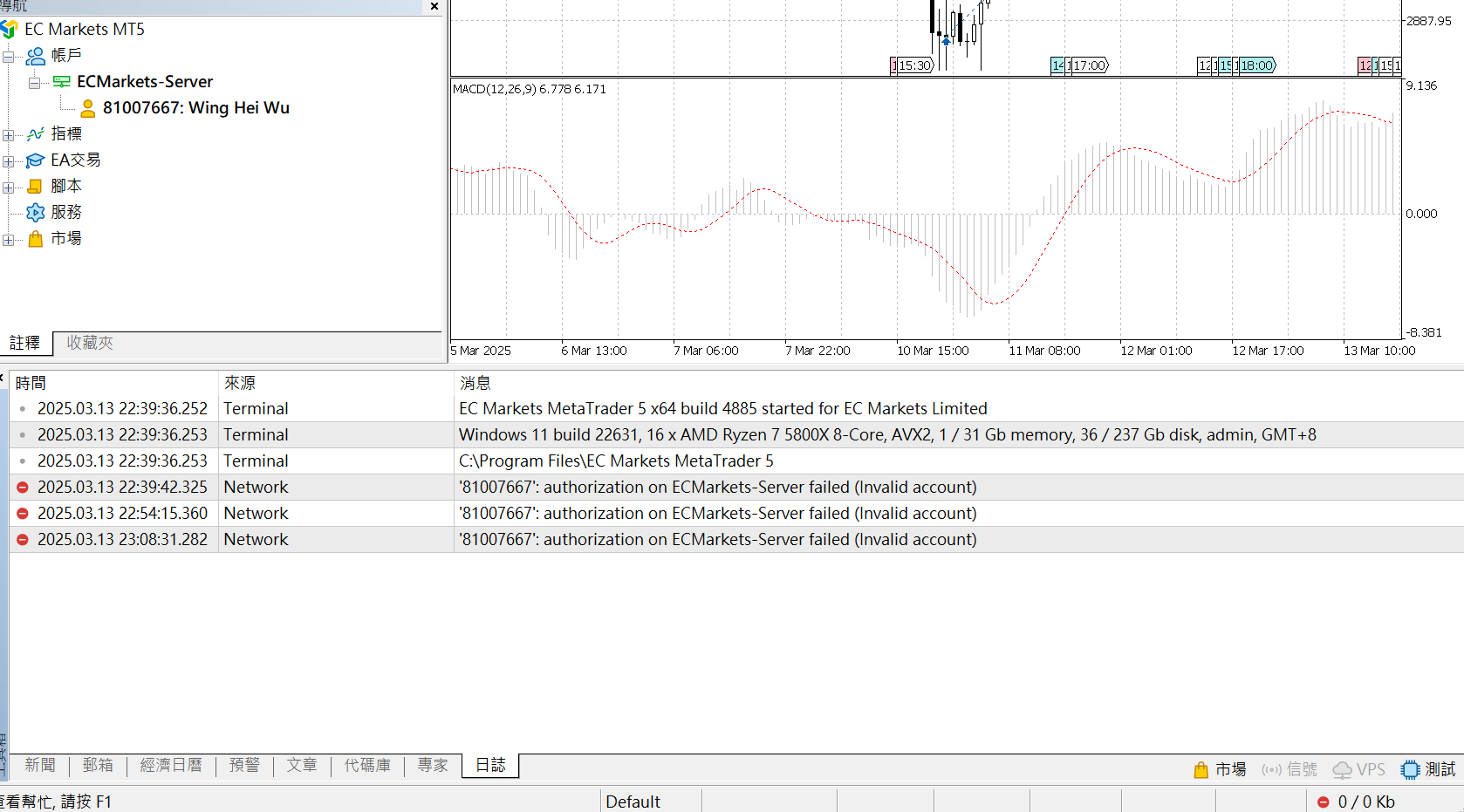
Task: Click the 市場 button in the bottom bar
Action: (x=1220, y=769)
